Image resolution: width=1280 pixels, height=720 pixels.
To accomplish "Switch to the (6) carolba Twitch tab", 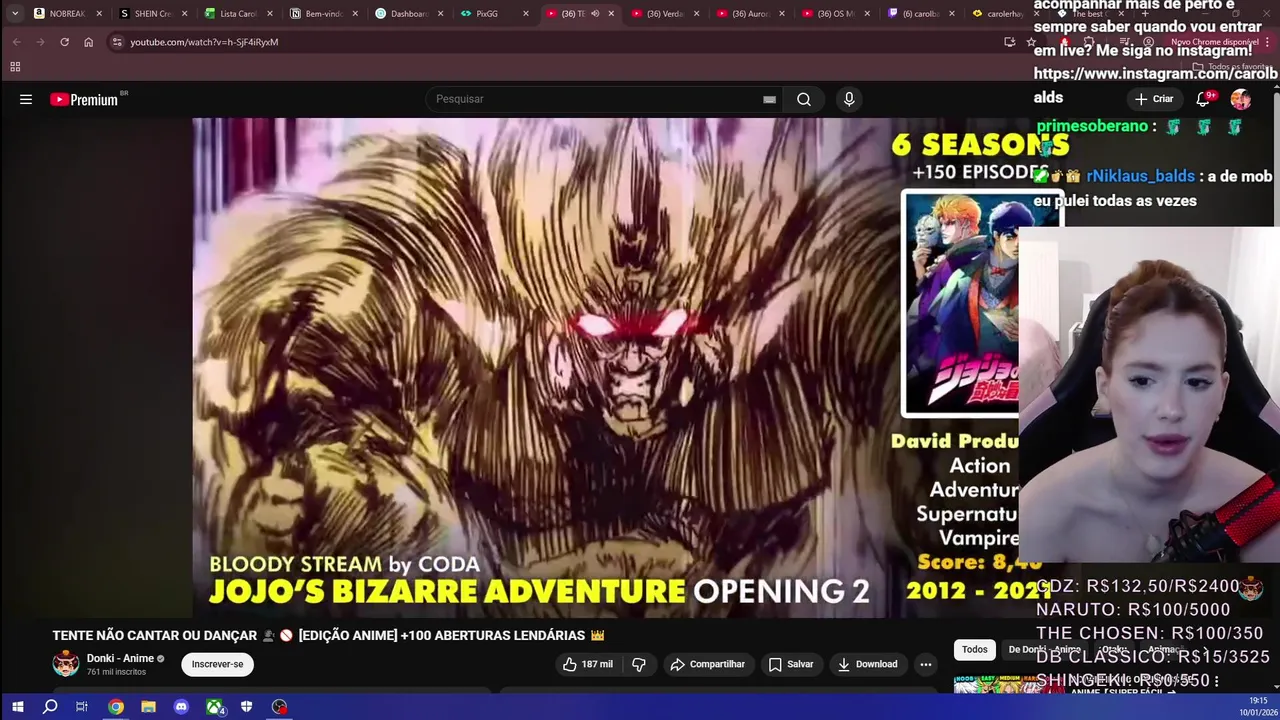I will (x=920, y=14).
